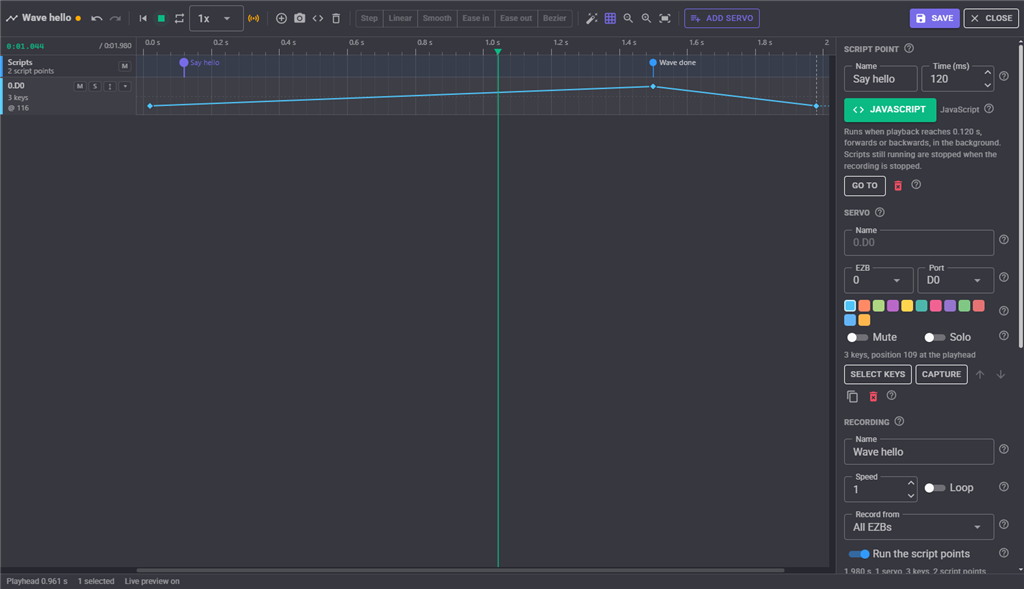Duplicate the servo using copy icon
Screen dimensions: 1024x589
(x=852, y=396)
